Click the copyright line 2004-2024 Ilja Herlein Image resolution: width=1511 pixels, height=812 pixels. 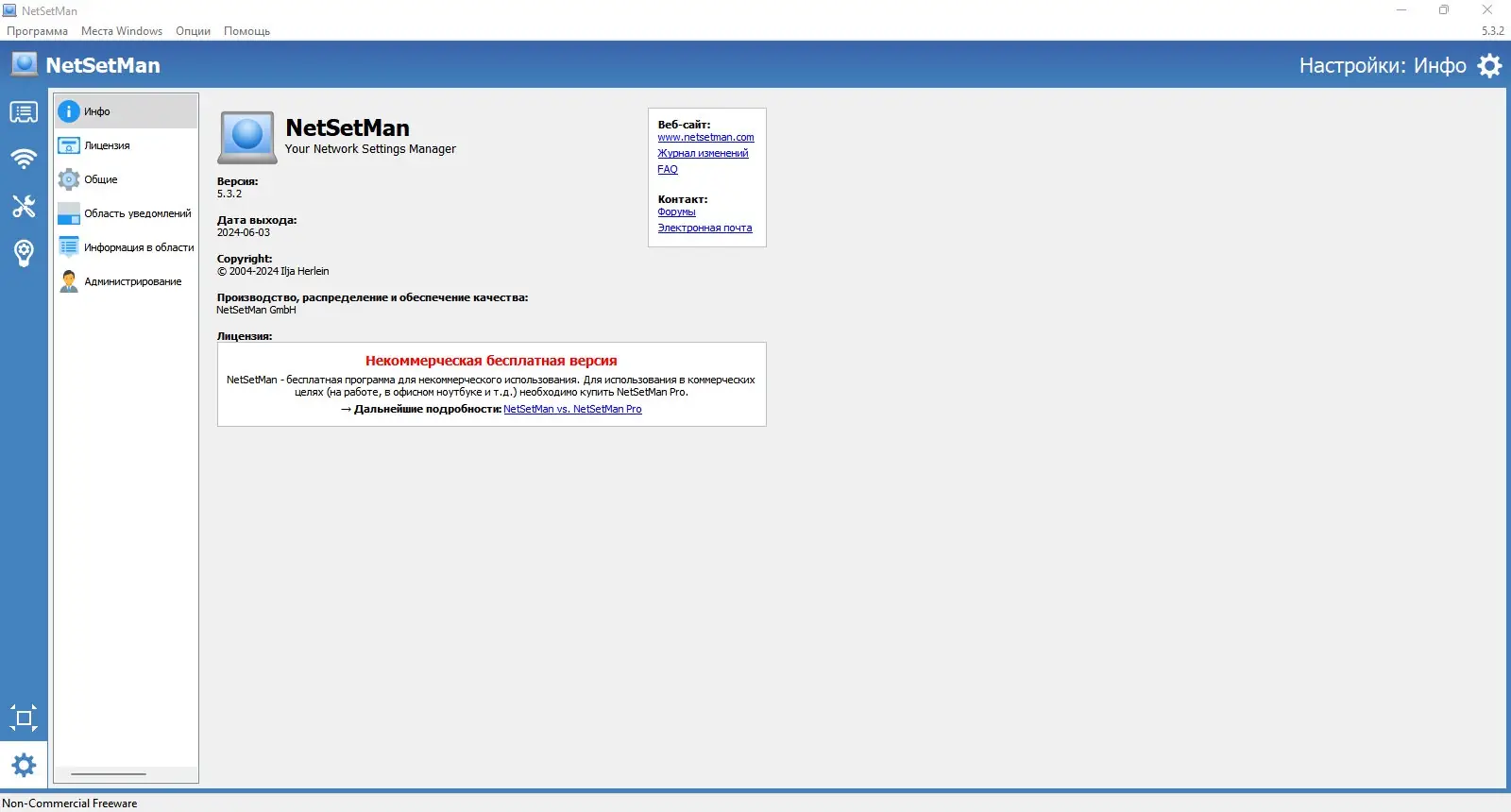(273, 271)
